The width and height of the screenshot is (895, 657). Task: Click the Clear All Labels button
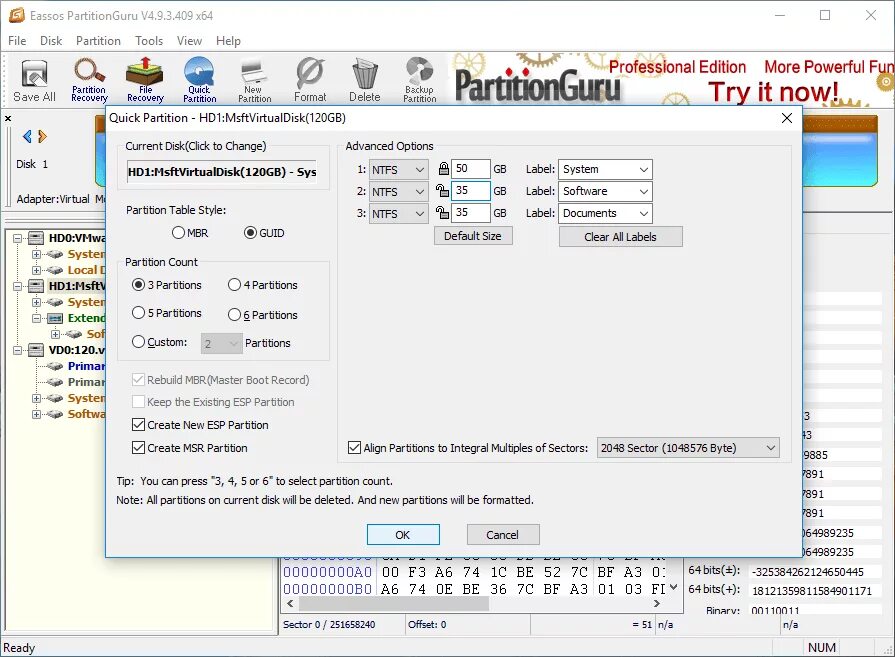620,237
